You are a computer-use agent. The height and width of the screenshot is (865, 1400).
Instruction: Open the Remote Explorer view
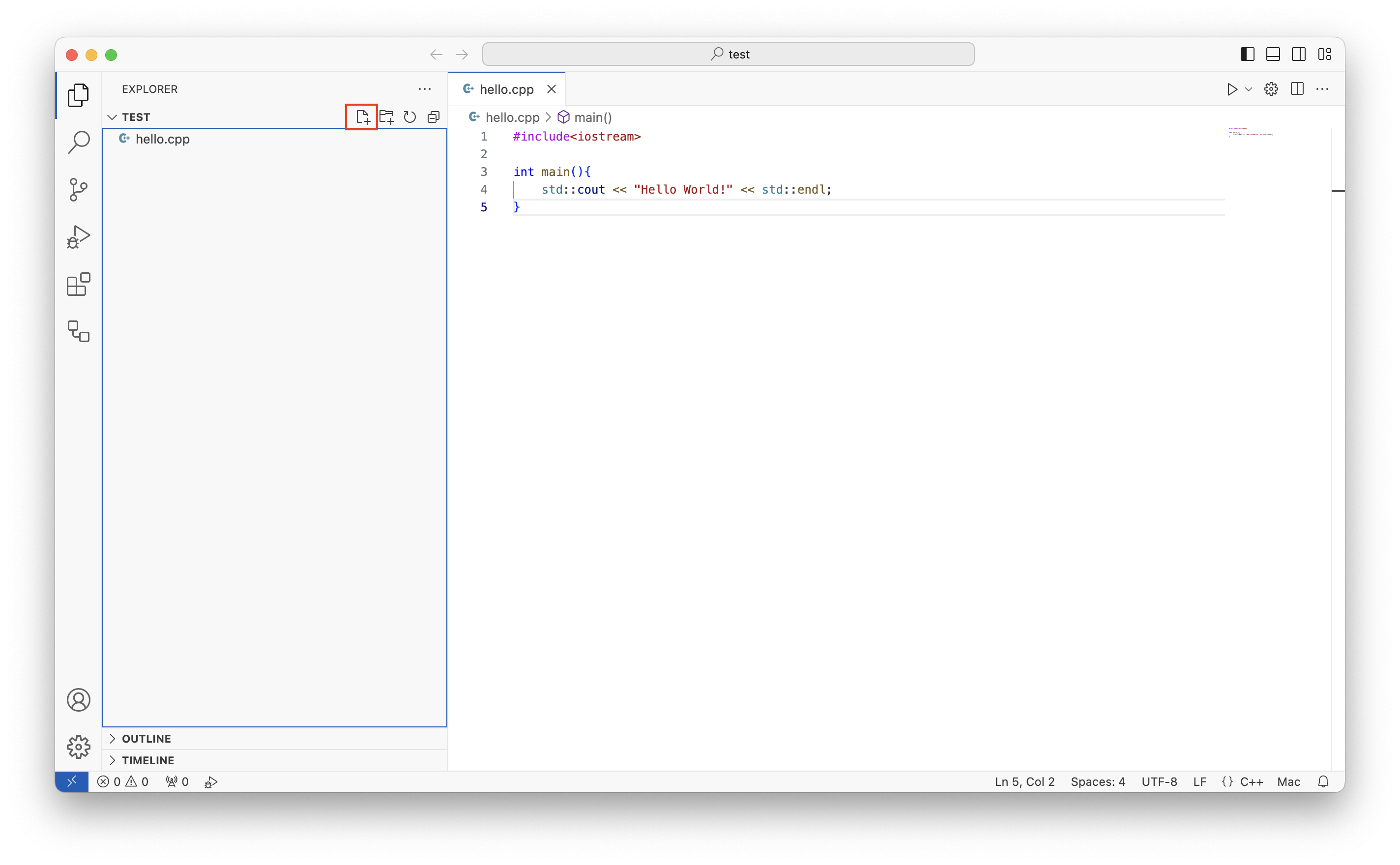(78, 331)
